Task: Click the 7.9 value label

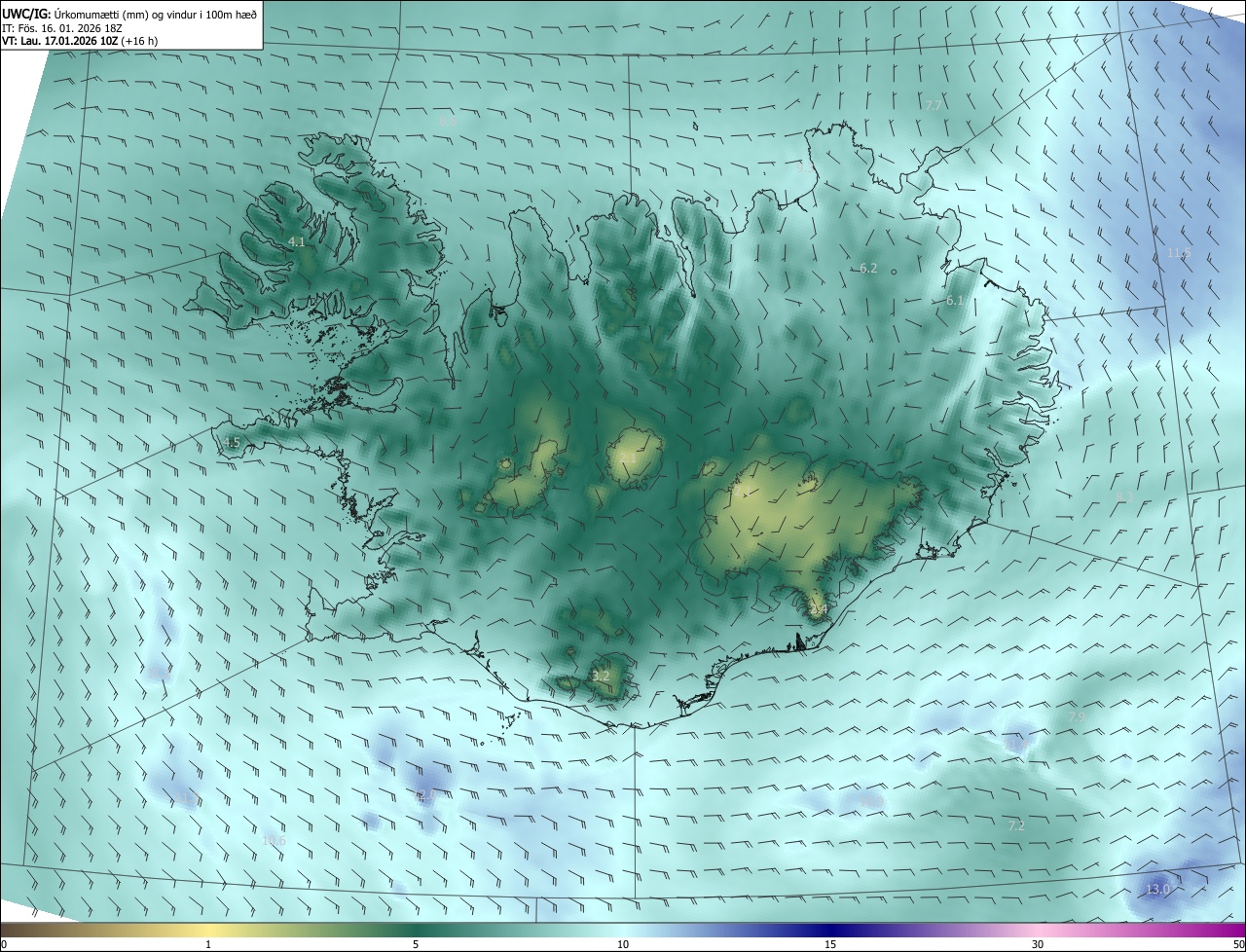Action: coord(1077,716)
